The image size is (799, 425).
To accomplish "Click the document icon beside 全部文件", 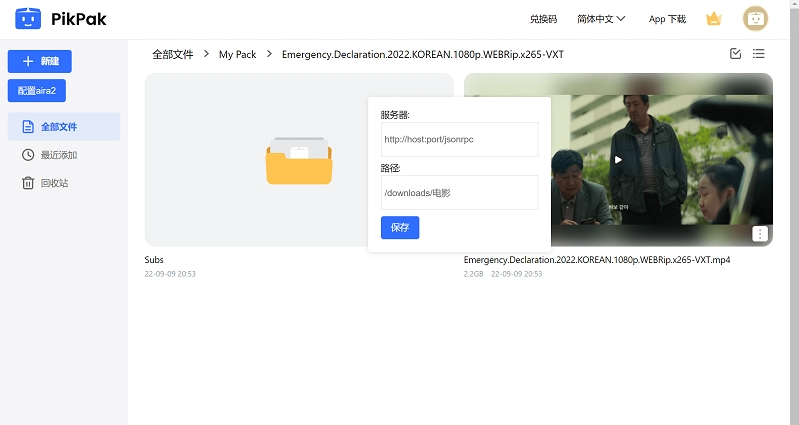I will tap(28, 126).
